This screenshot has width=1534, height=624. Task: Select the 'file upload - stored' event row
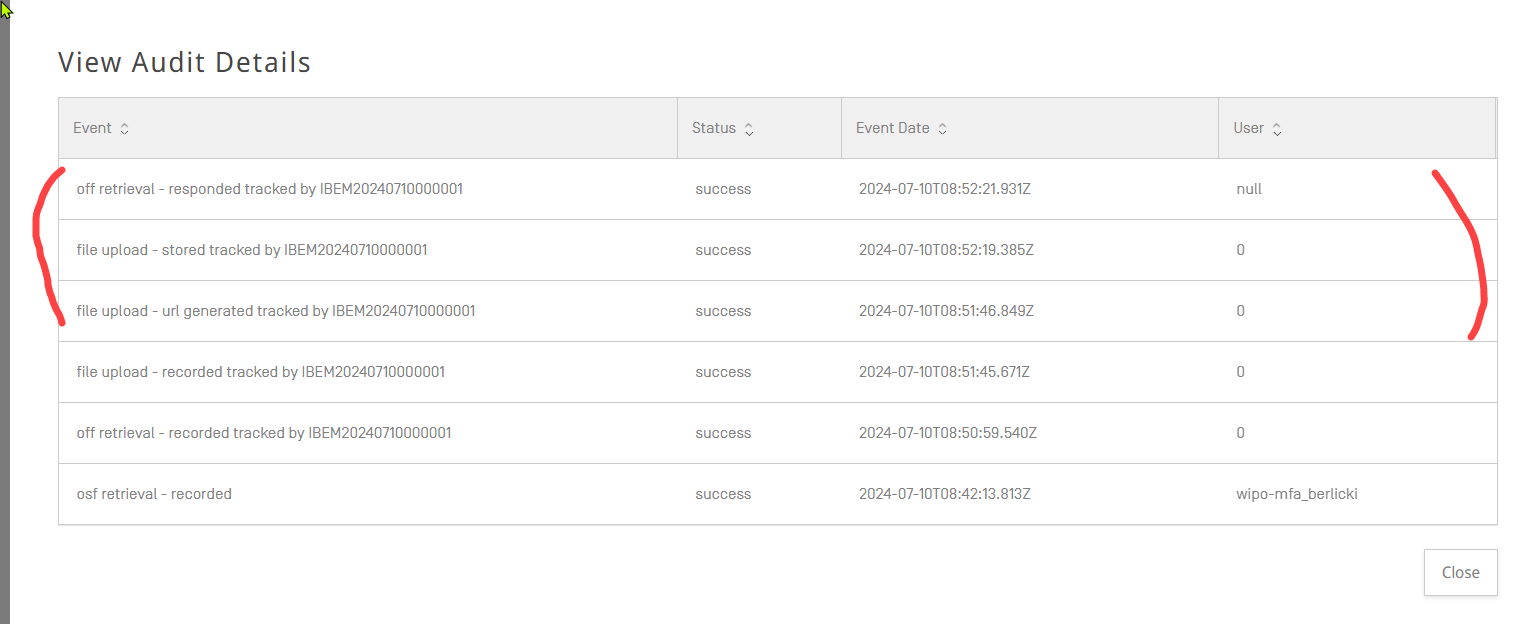tap(251, 250)
